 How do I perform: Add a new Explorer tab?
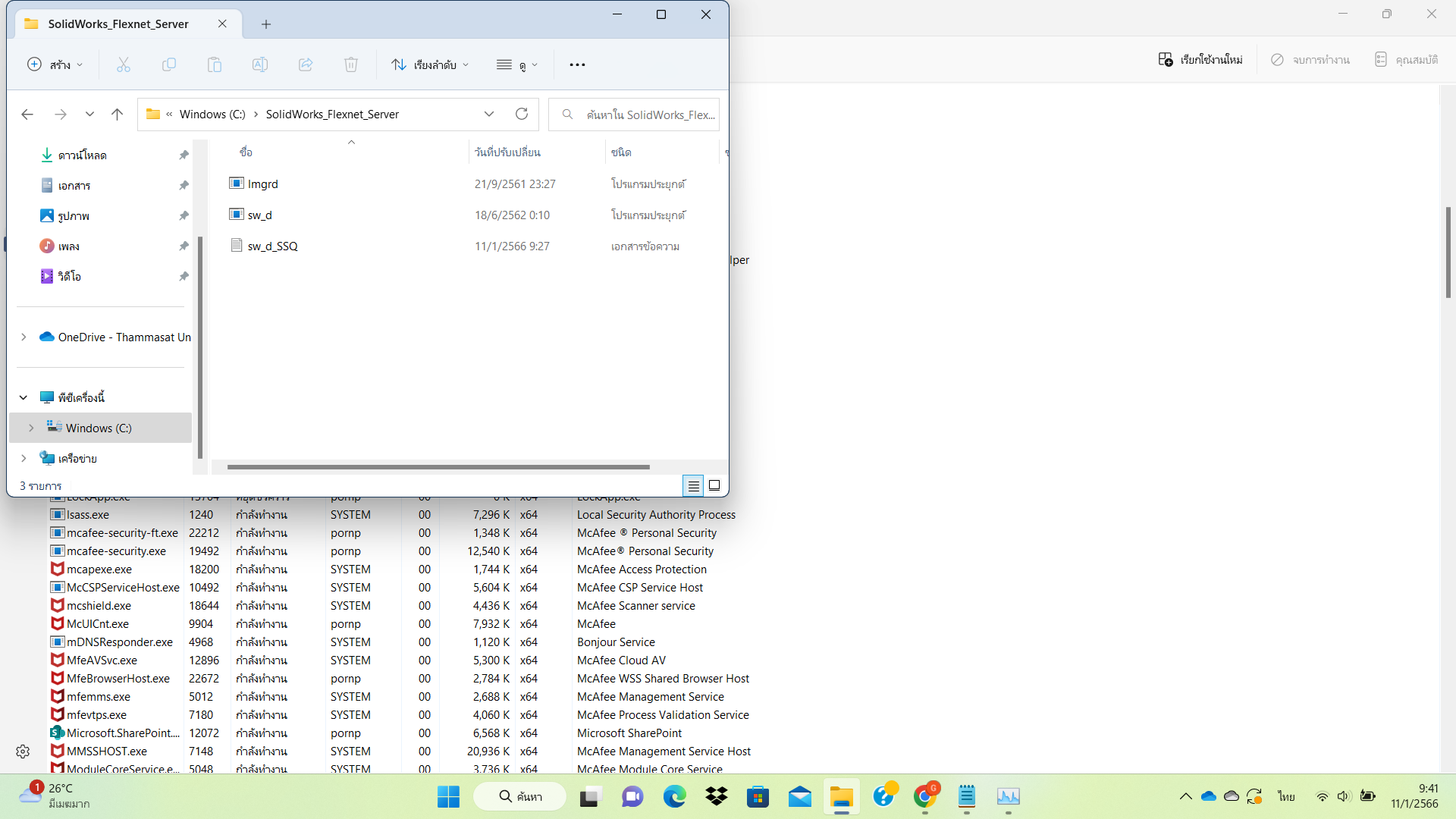[x=266, y=24]
